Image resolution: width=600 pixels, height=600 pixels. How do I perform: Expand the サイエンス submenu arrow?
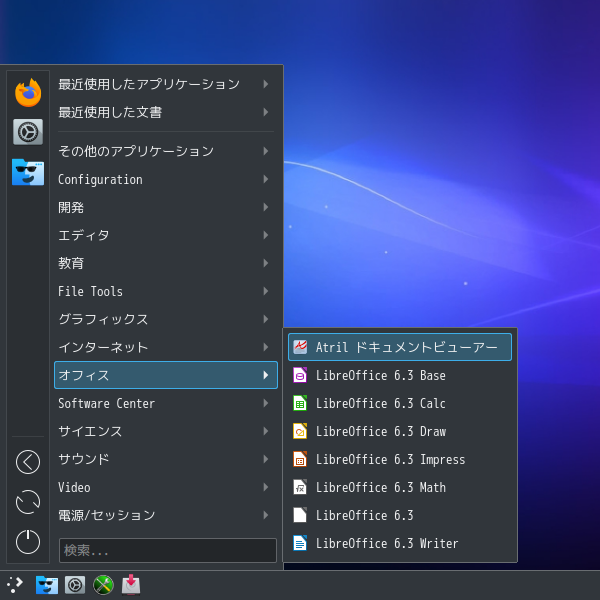point(266,431)
